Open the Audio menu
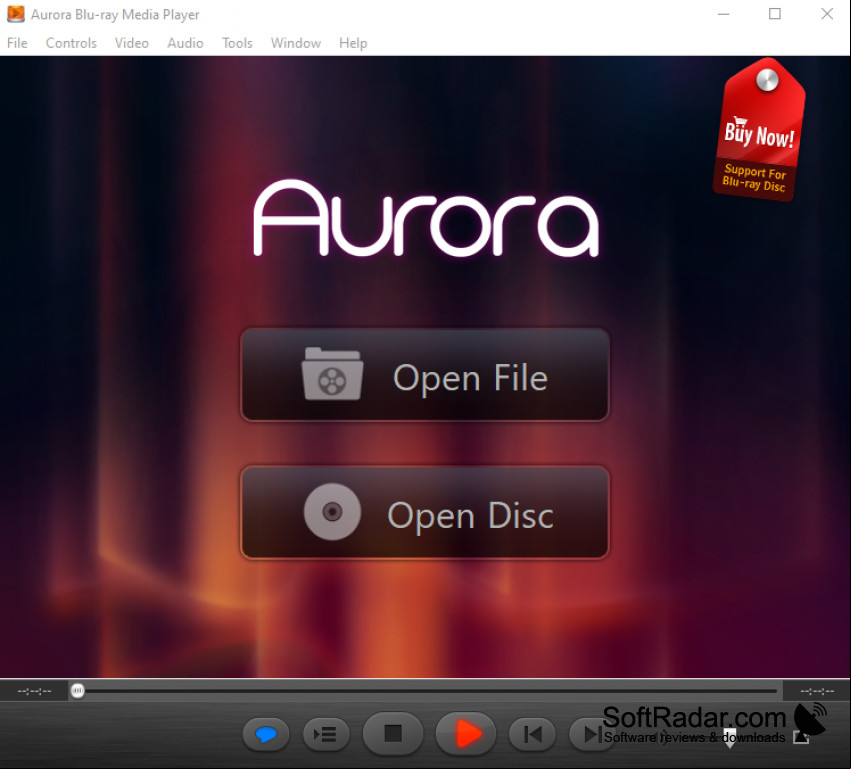Image resolution: width=851 pixels, height=769 pixels. 185,43
